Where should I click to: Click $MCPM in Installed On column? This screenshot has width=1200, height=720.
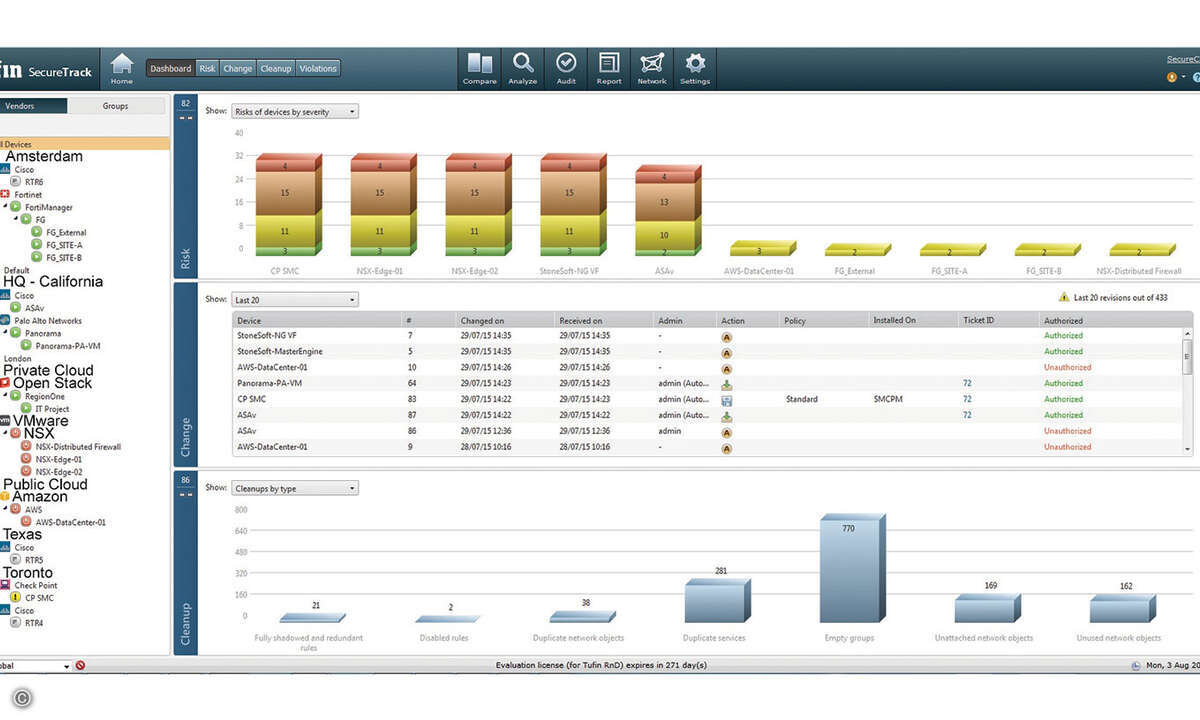click(x=888, y=399)
